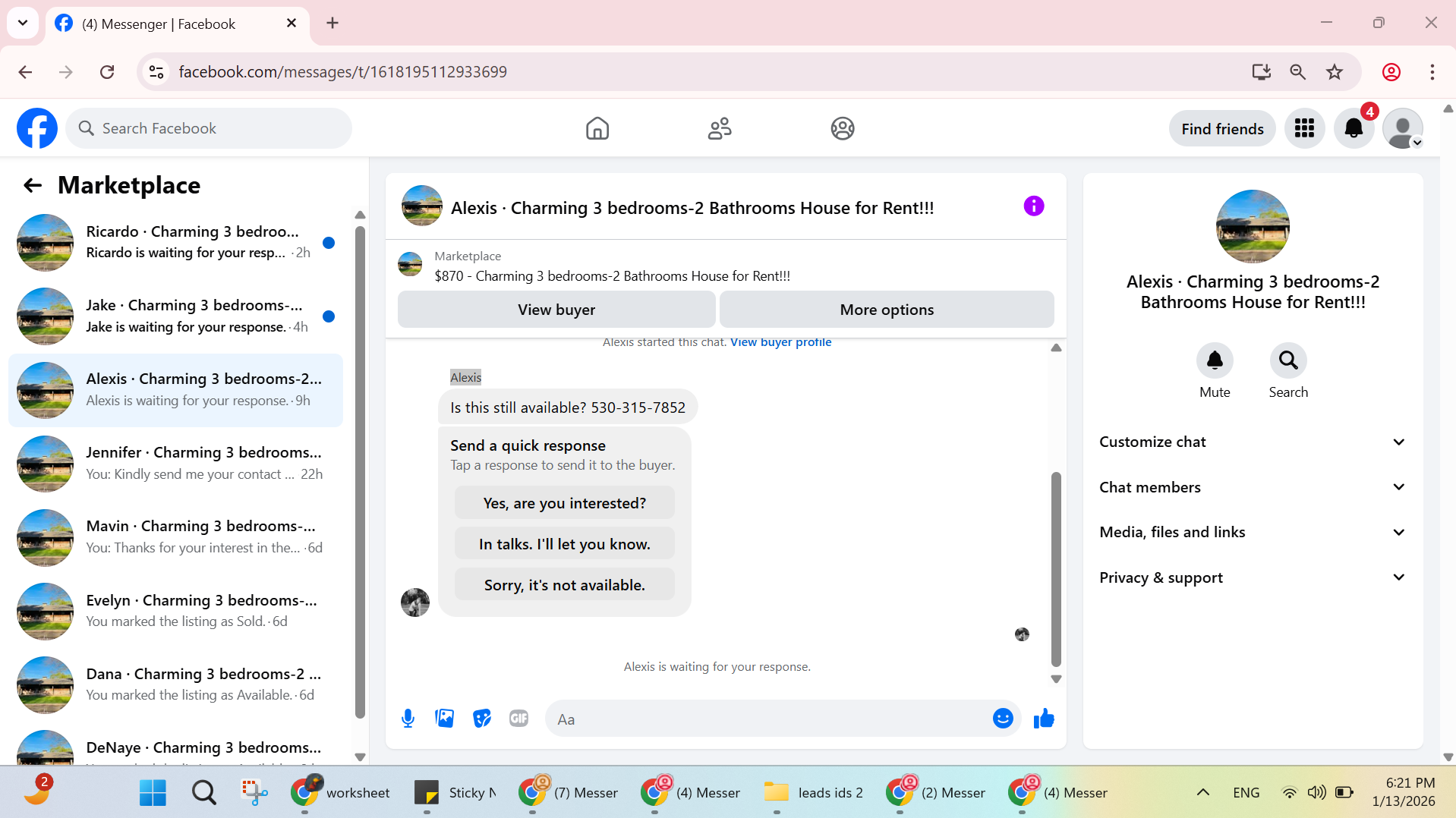Screen dimensions: 1456x818
Task: Go back from Marketplace with arrow
Action: tap(32, 185)
